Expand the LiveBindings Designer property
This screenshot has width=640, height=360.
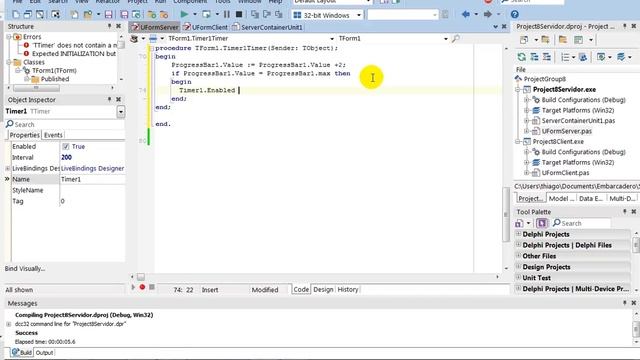7,168
